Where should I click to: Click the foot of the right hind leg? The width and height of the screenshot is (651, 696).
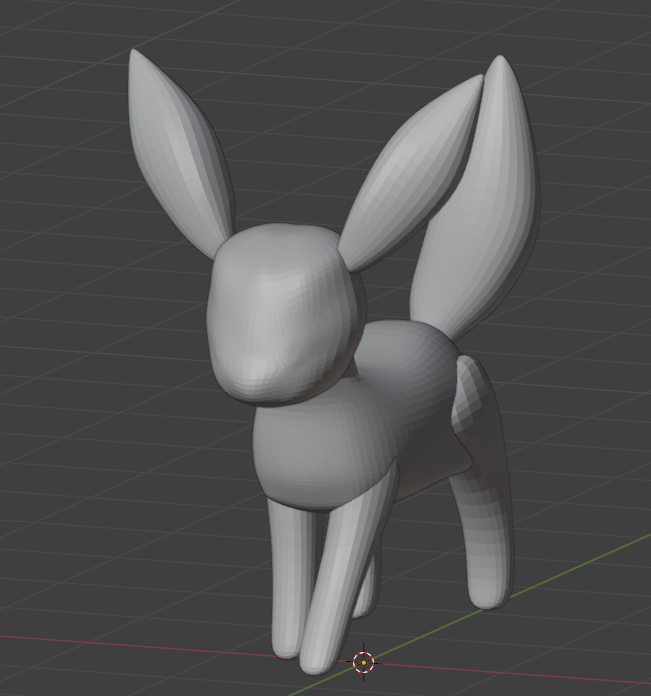[488, 595]
